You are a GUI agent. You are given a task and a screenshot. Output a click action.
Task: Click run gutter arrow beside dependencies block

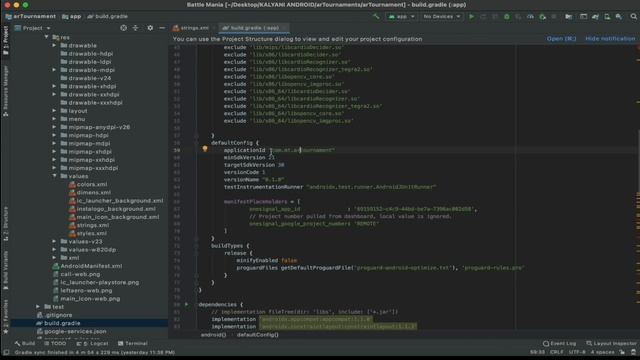pyautogui.click(x=187, y=304)
